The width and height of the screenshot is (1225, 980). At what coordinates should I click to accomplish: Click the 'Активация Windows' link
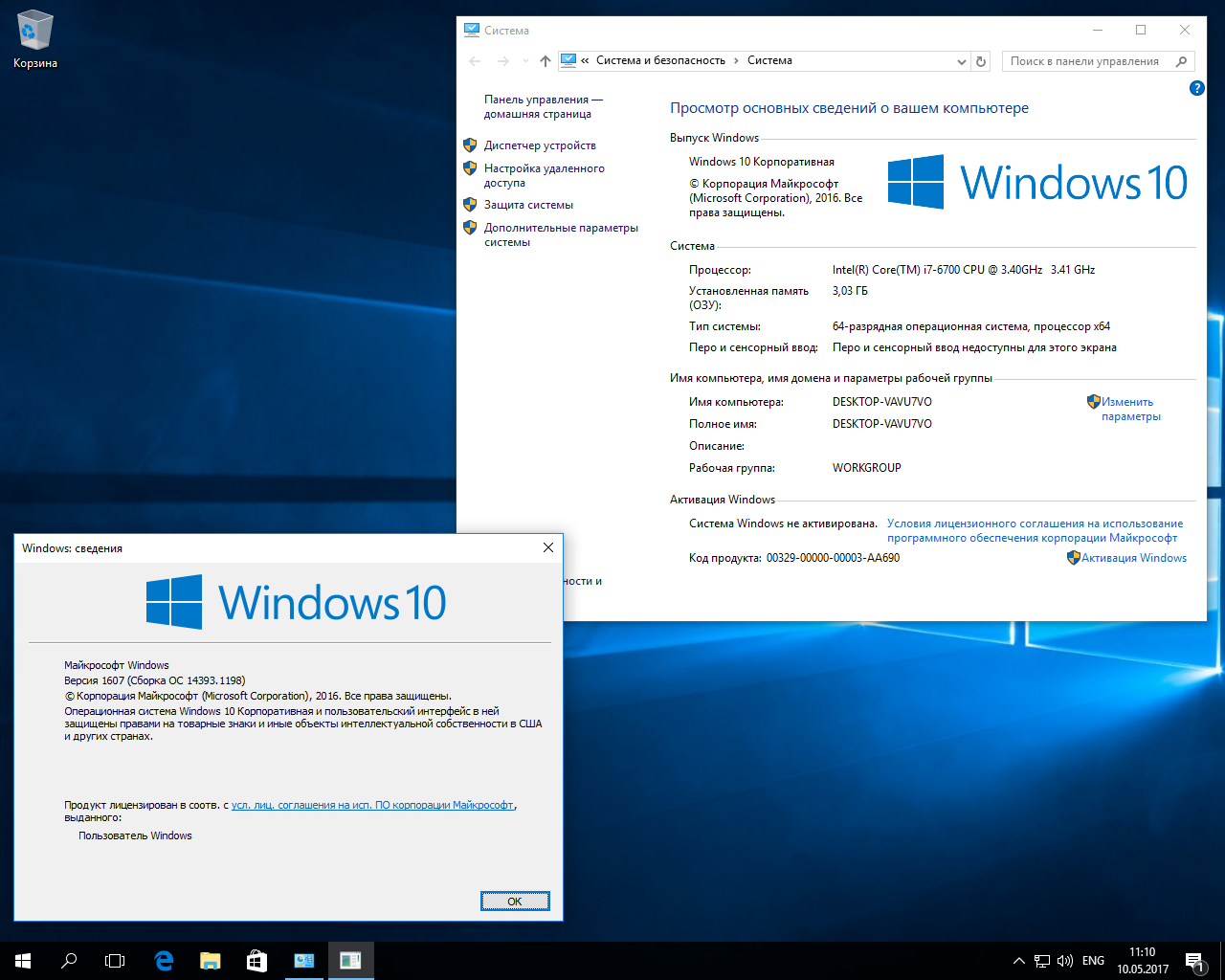(1134, 558)
